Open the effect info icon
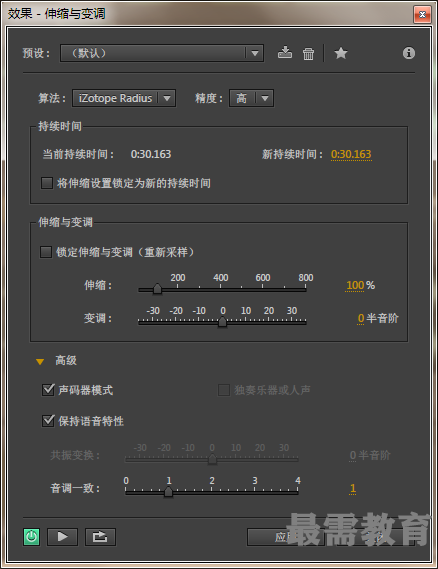This screenshot has height=569, width=438. [x=409, y=53]
